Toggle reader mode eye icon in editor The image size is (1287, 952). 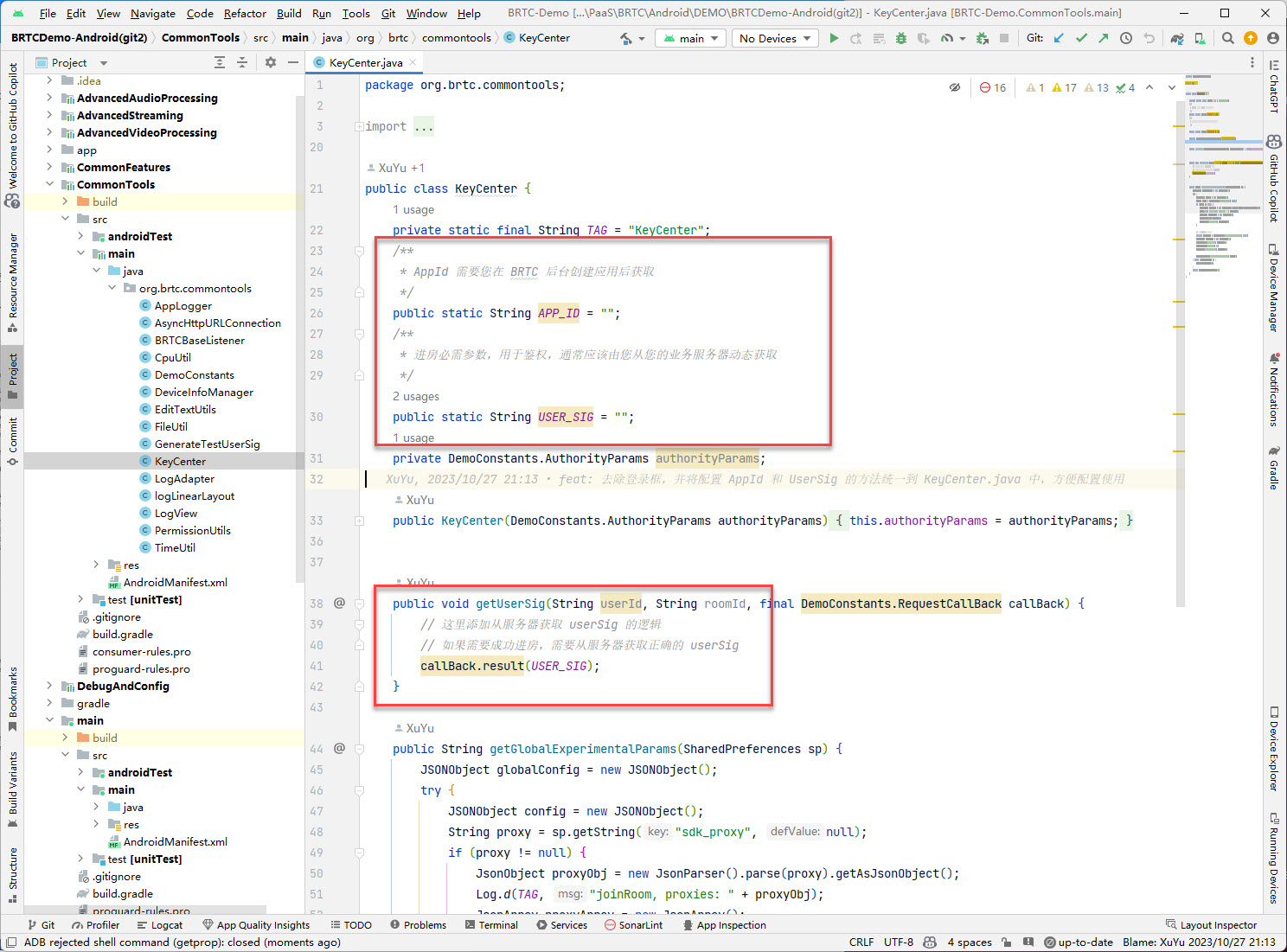955,87
